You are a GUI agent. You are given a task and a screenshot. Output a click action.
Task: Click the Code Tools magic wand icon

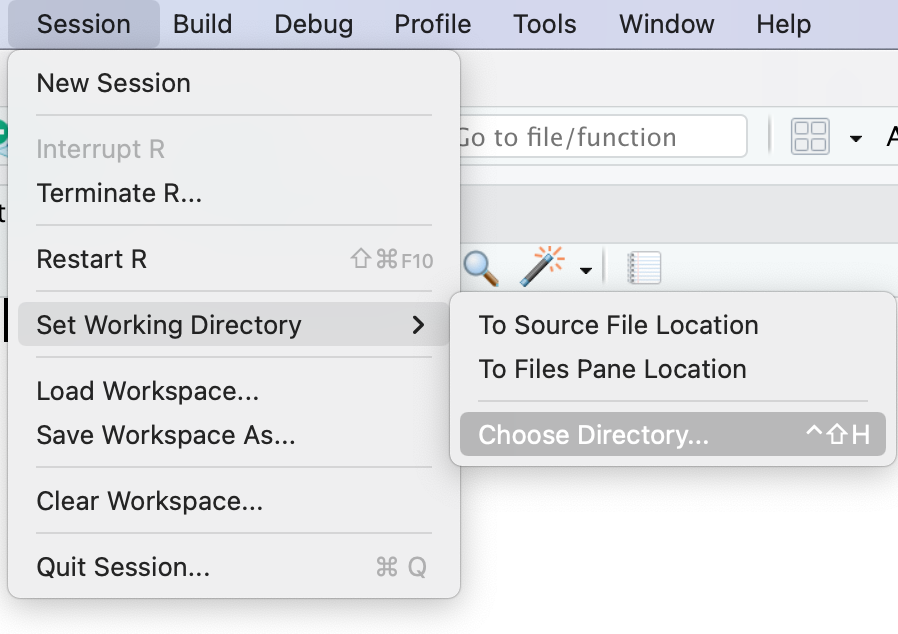click(x=542, y=267)
